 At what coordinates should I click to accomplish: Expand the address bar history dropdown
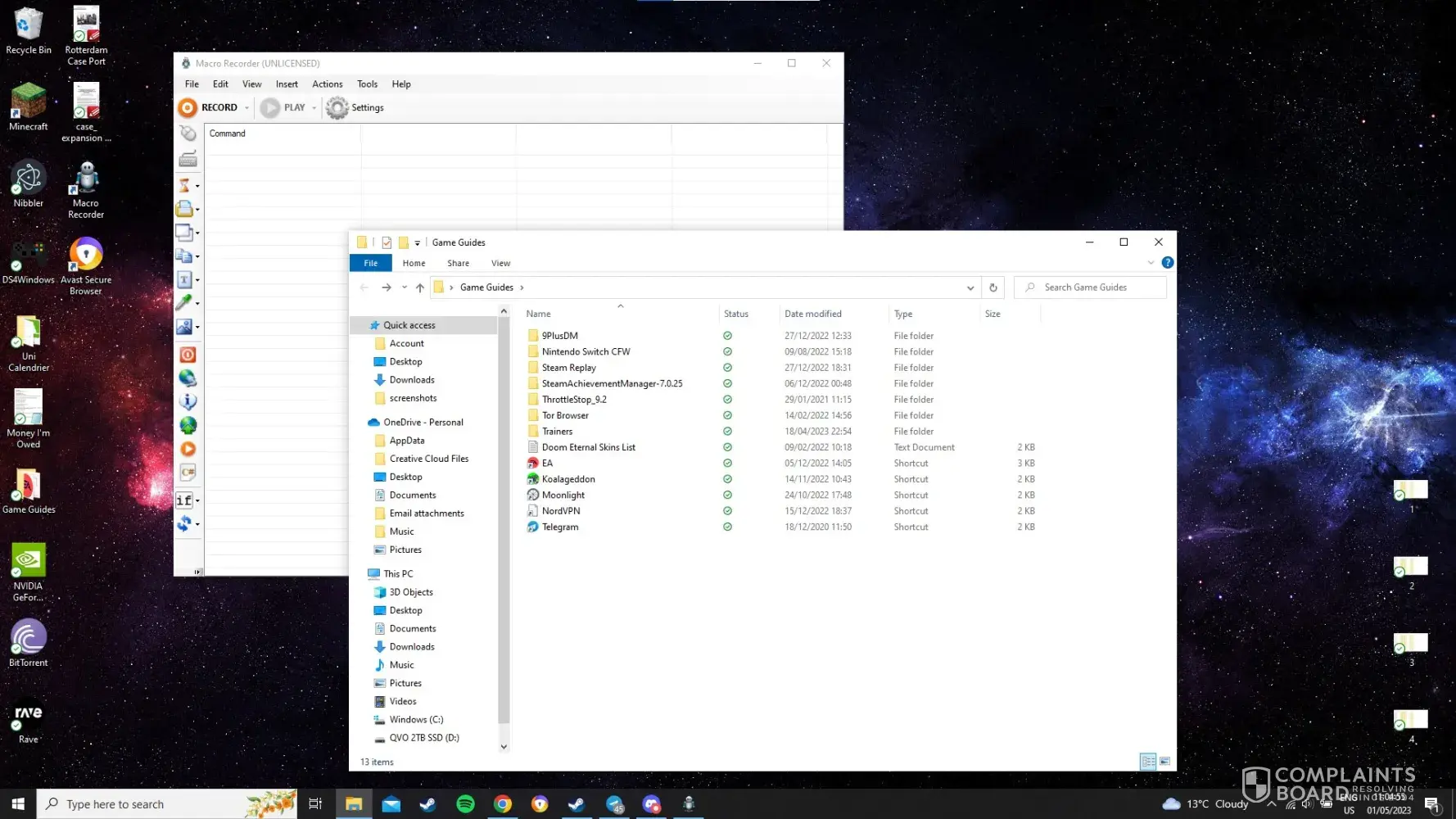(970, 287)
